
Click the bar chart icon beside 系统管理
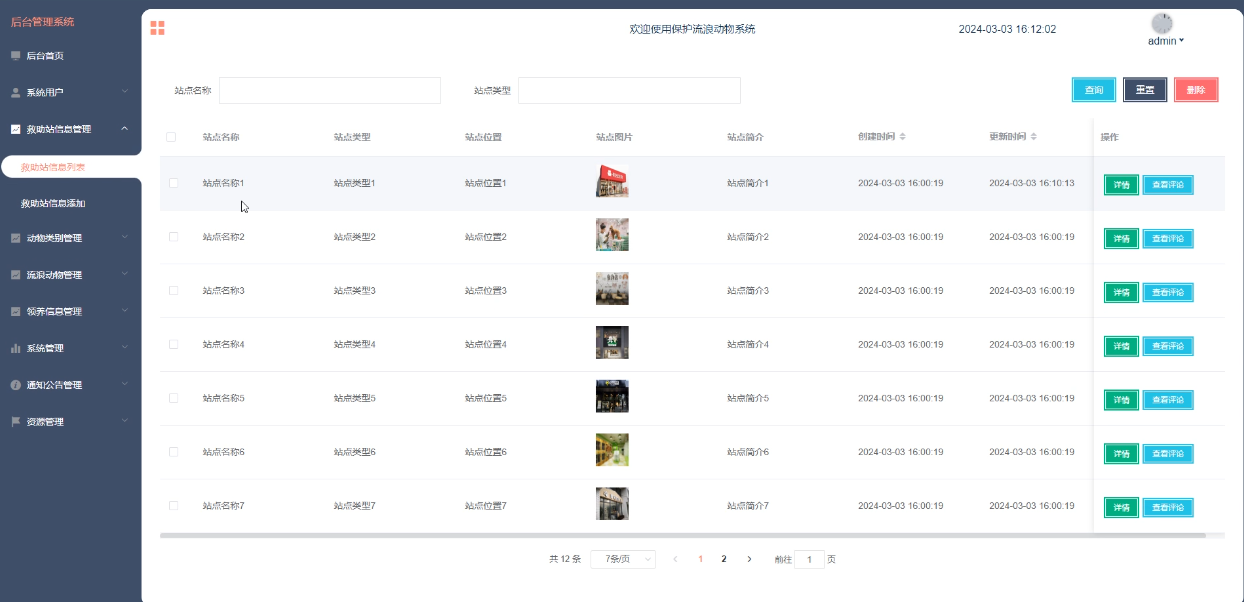pyautogui.click(x=15, y=348)
